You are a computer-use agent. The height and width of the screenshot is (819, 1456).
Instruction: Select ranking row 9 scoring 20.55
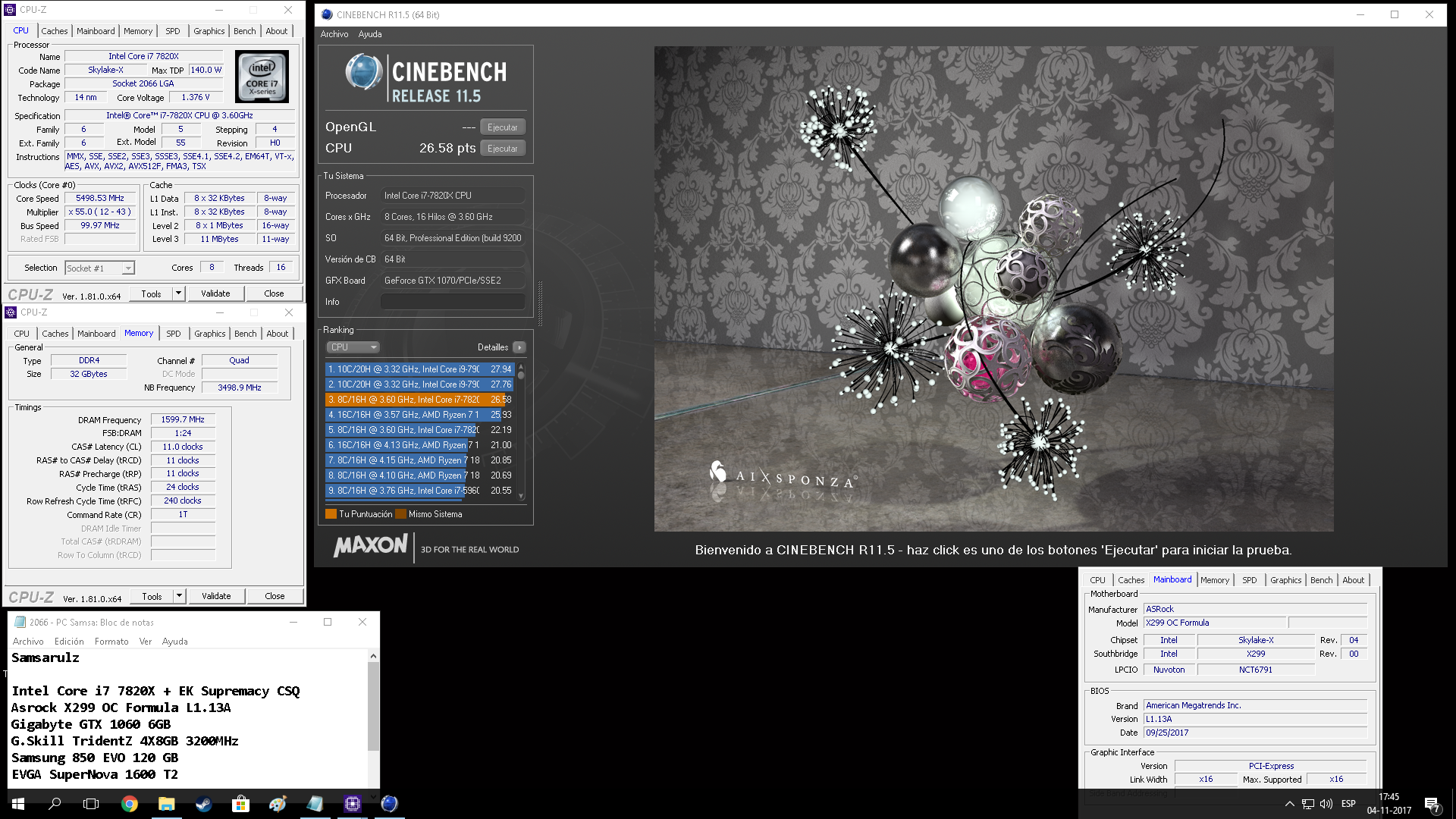(419, 491)
